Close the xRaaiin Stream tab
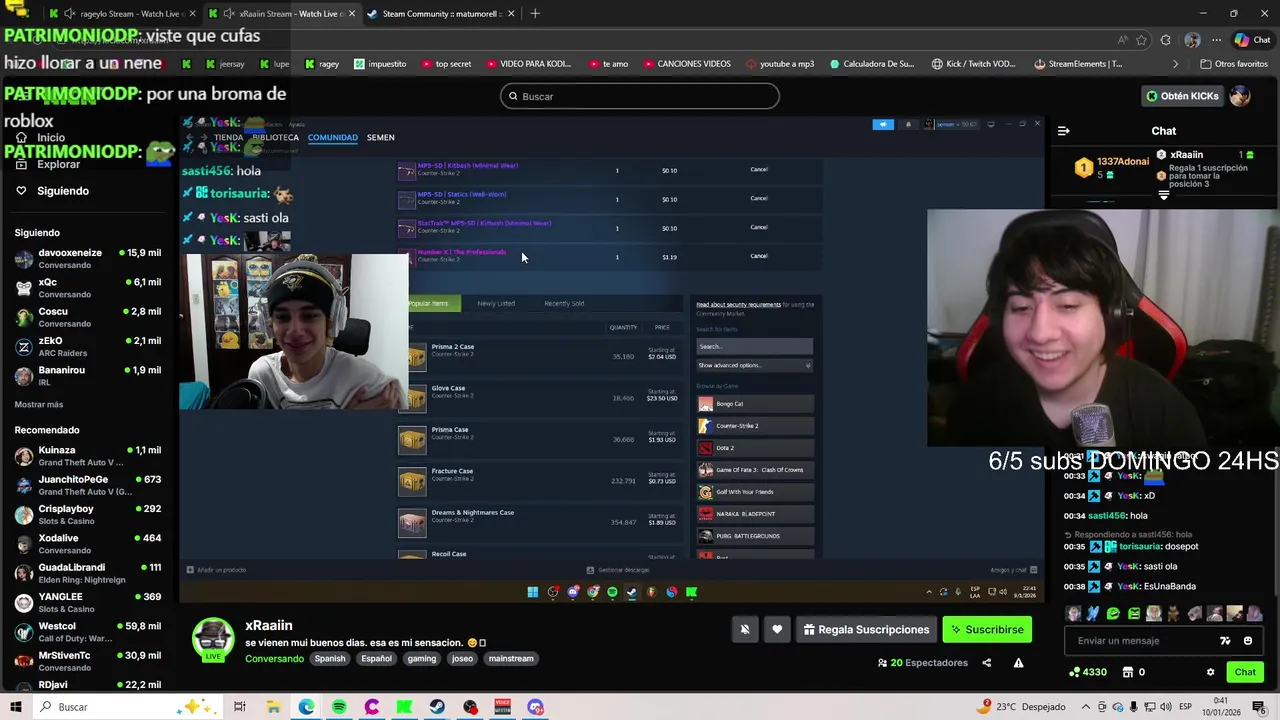 point(351,14)
